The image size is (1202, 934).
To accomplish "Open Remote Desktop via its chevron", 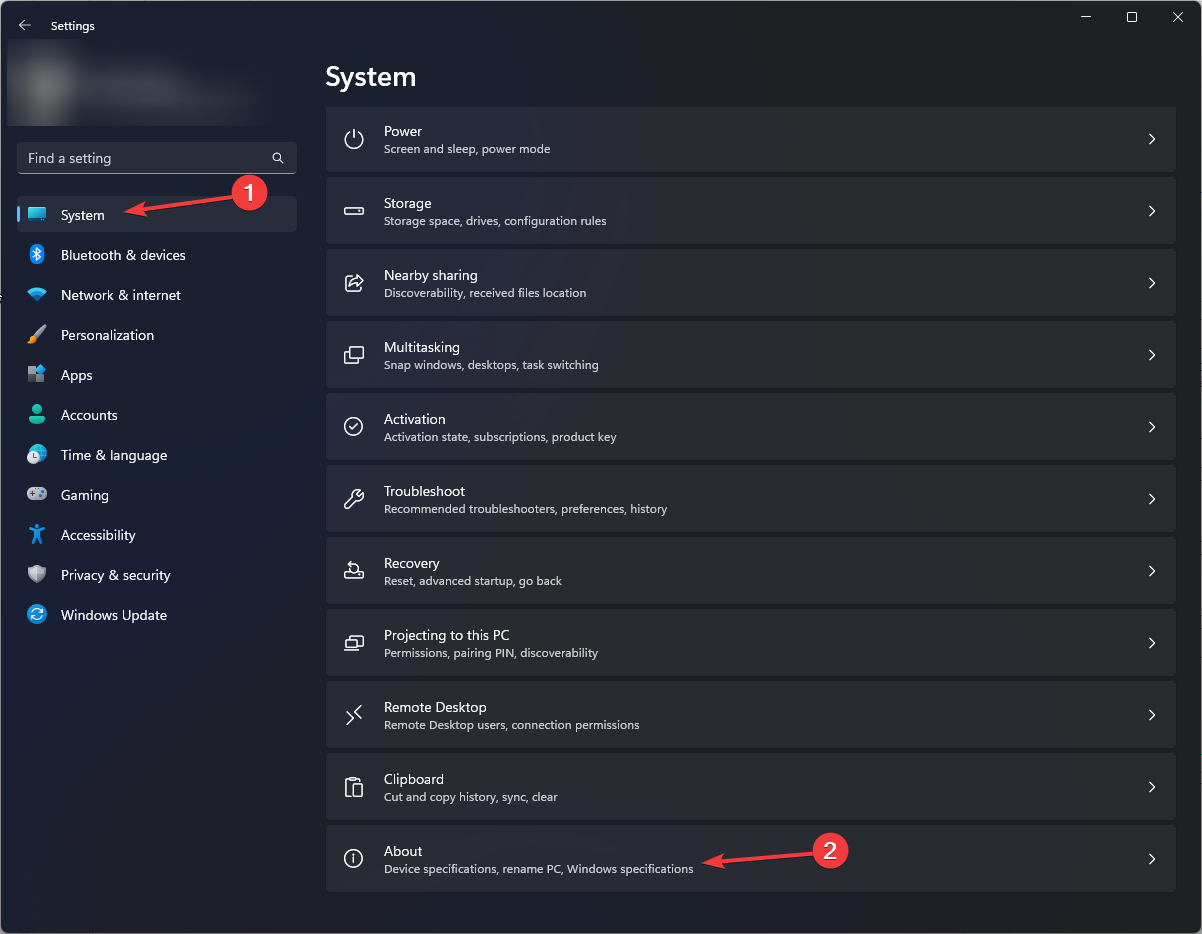I will coord(1152,716).
